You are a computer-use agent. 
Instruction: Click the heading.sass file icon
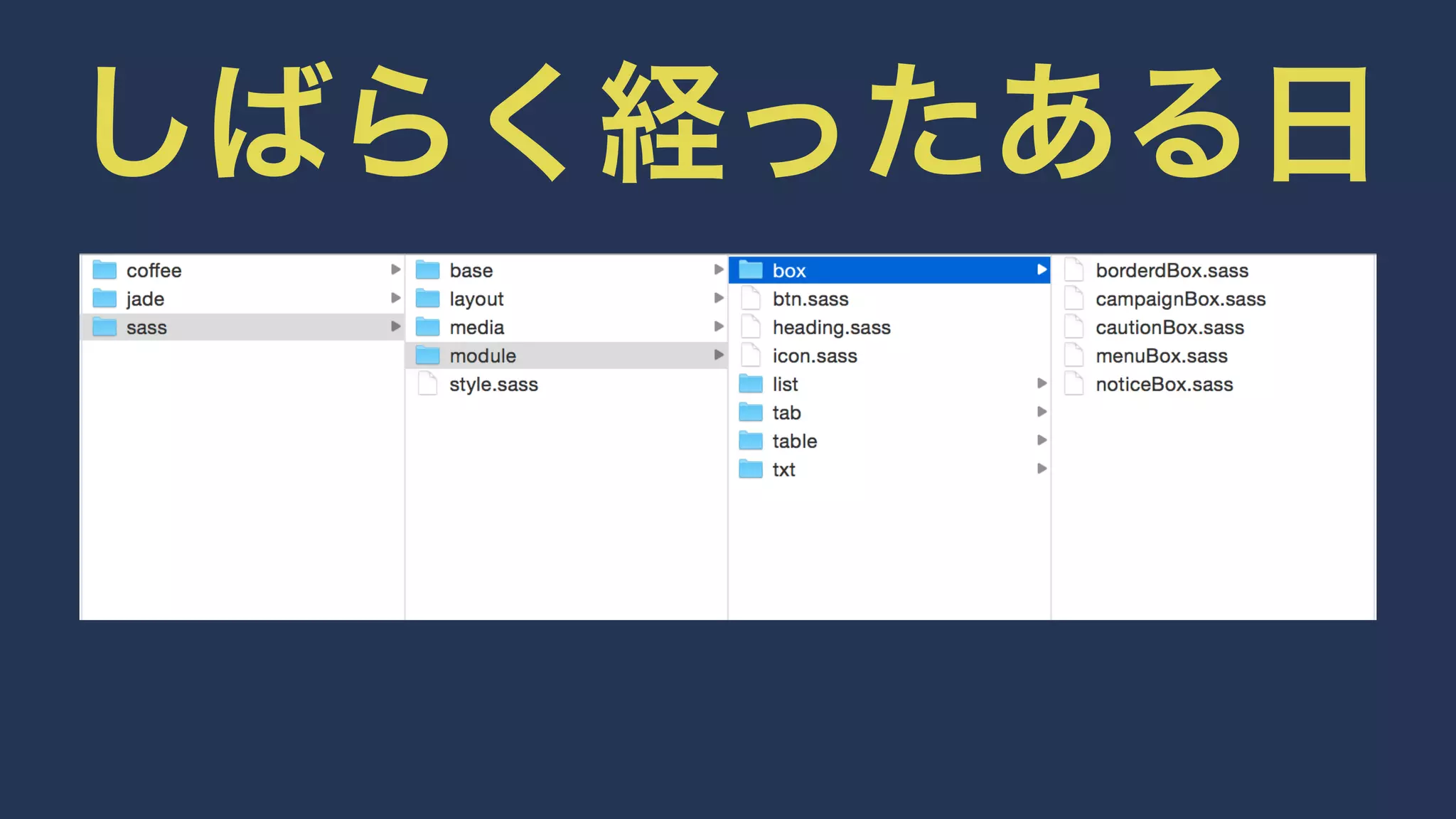pyautogui.click(x=751, y=327)
